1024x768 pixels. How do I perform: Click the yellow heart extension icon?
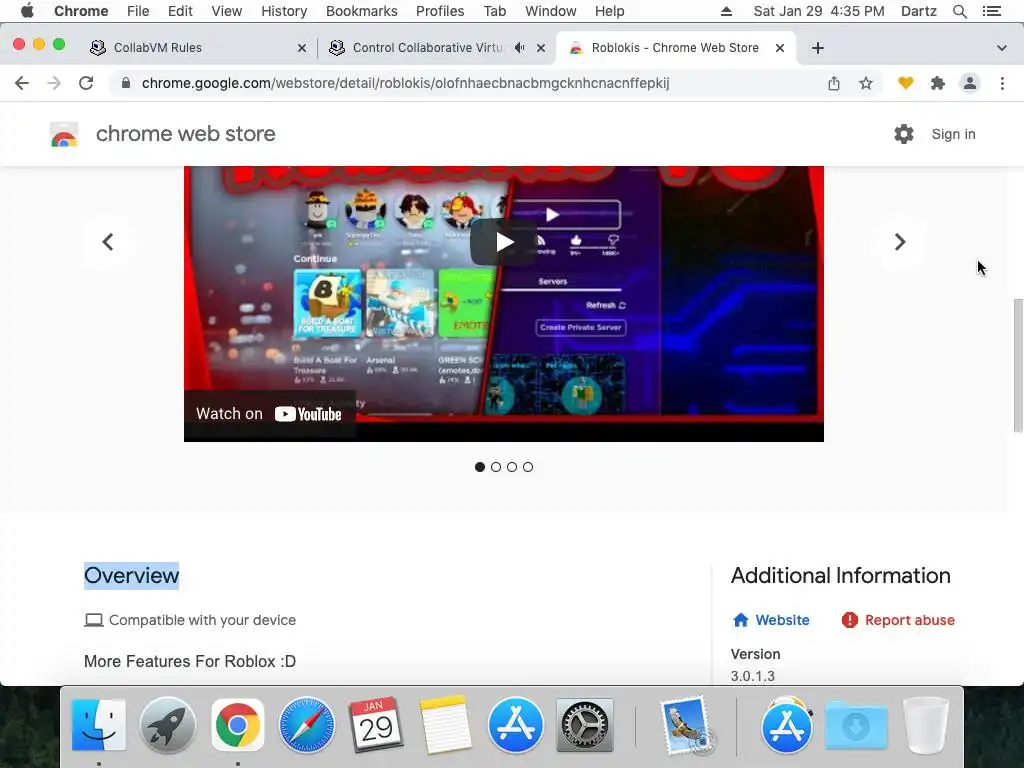906,83
